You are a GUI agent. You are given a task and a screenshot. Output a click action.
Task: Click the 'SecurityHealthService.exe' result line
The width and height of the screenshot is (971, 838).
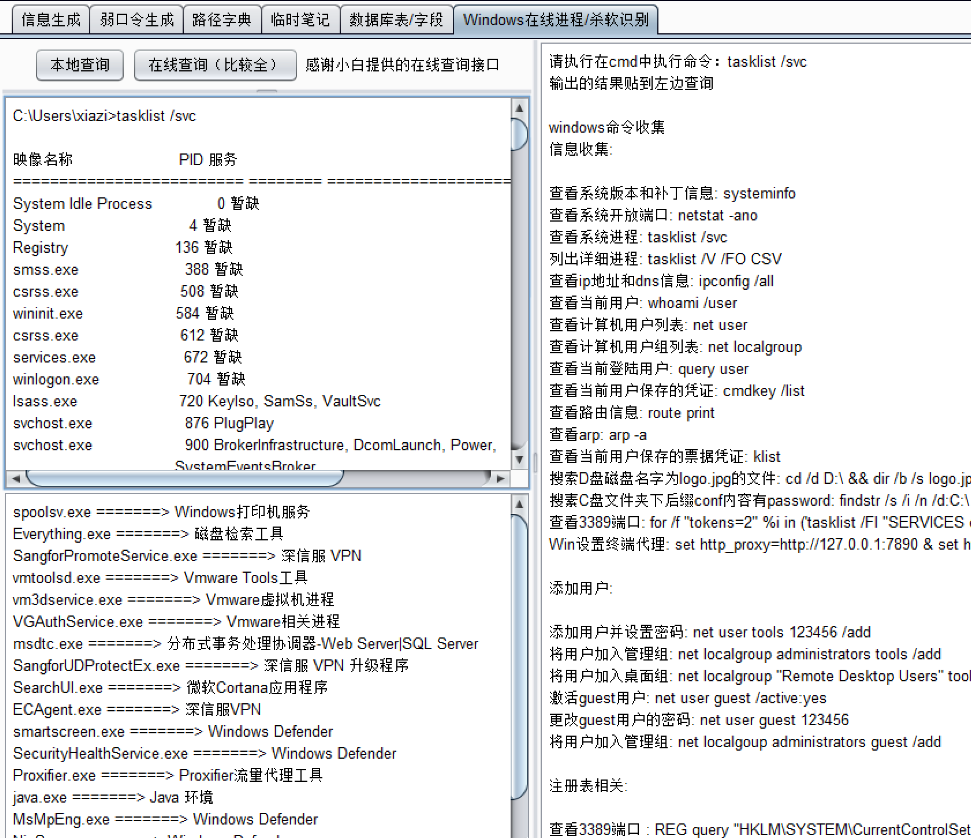204,753
